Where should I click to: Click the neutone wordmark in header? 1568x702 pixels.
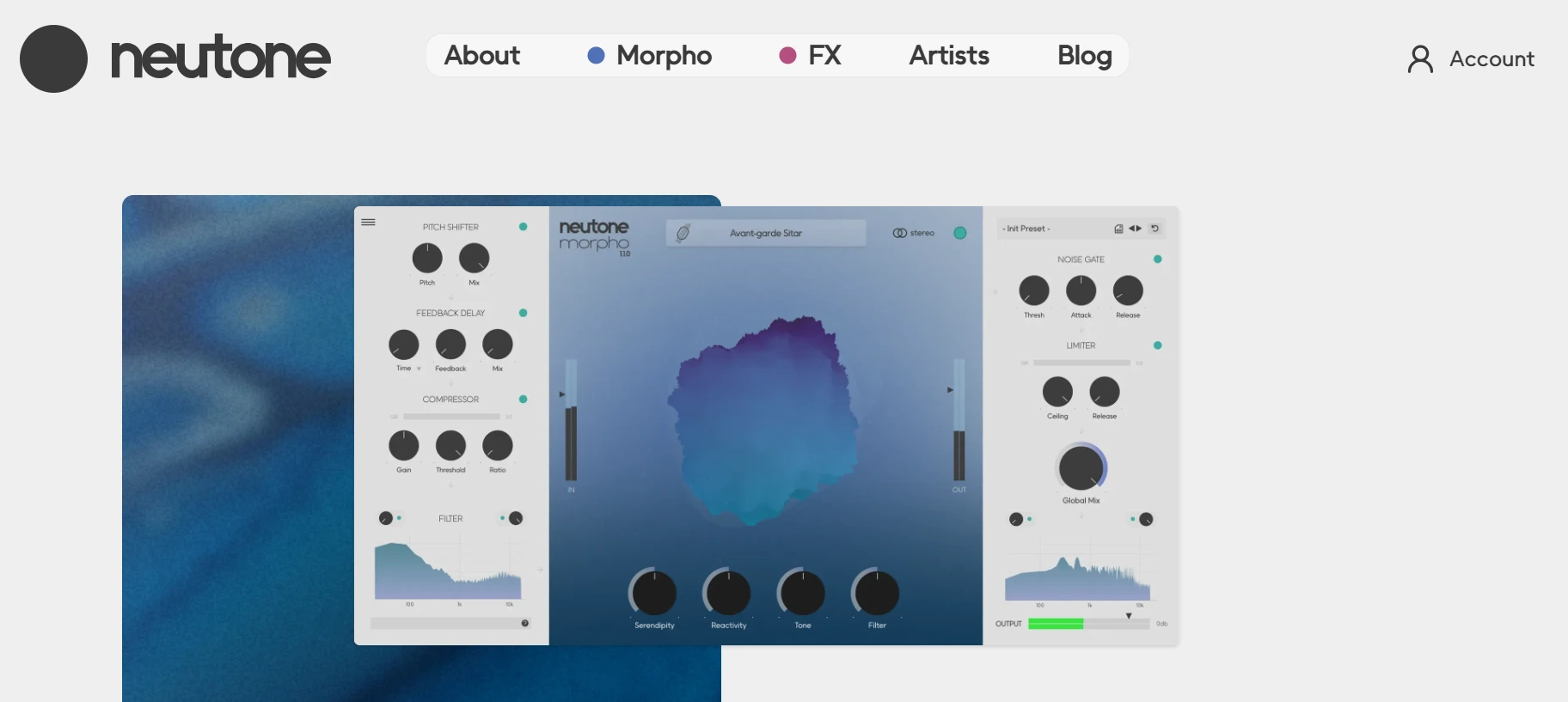221,57
